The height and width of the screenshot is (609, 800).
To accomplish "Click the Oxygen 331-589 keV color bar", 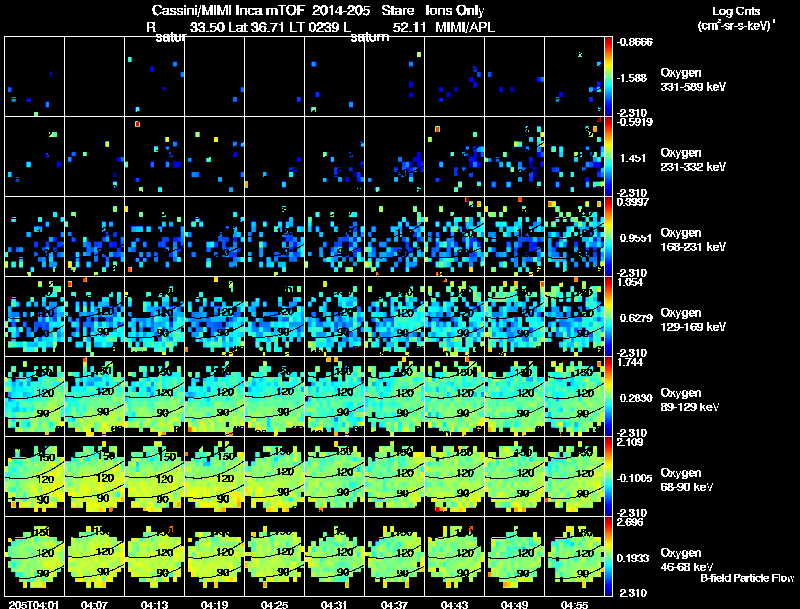I will coord(610,77).
